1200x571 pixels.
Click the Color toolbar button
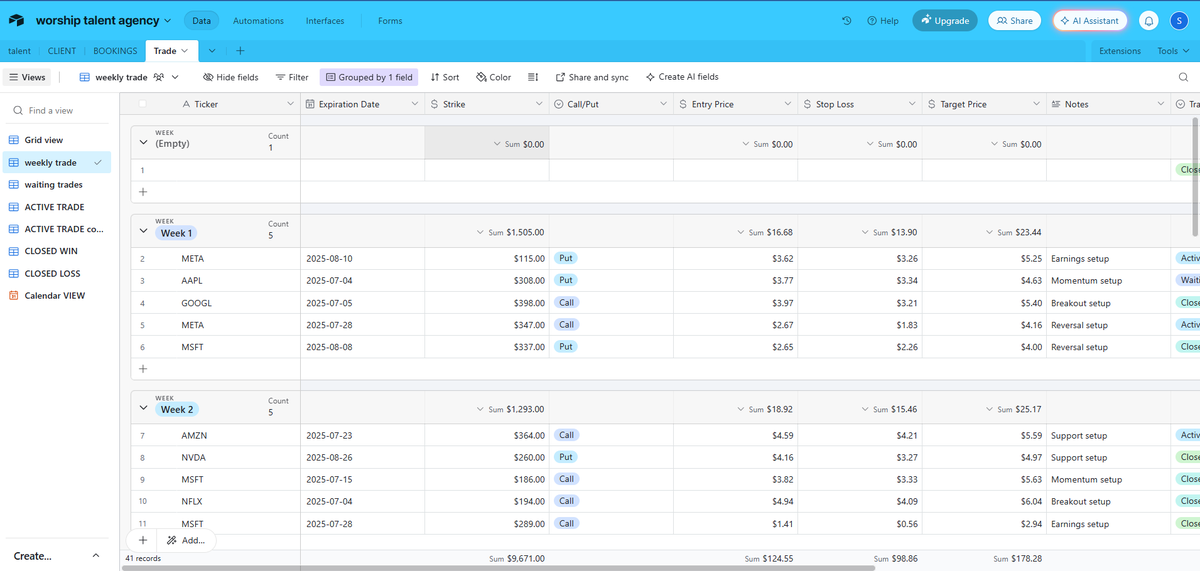[494, 77]
